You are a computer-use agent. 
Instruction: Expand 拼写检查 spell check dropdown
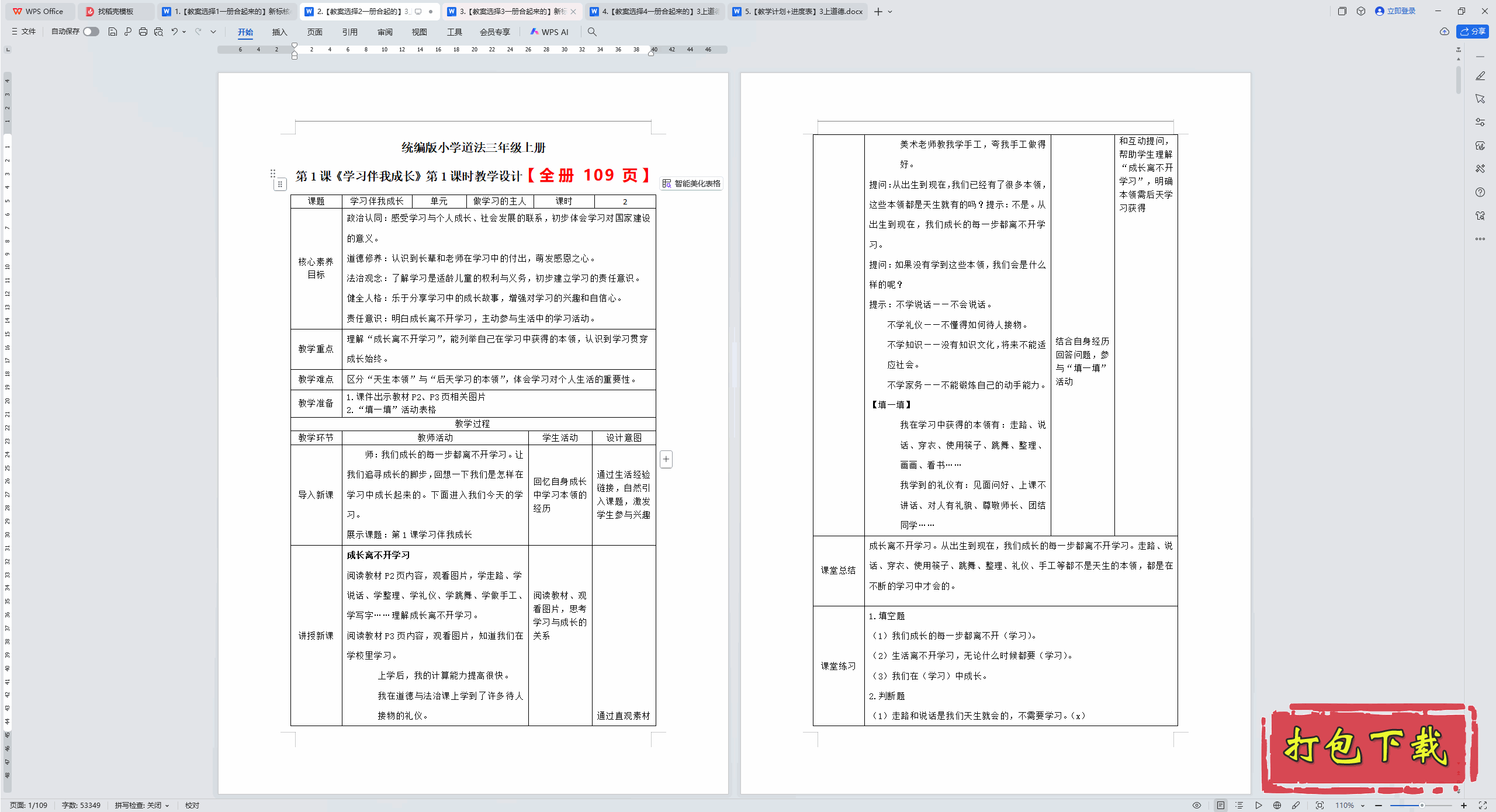[x=167, y=806]
